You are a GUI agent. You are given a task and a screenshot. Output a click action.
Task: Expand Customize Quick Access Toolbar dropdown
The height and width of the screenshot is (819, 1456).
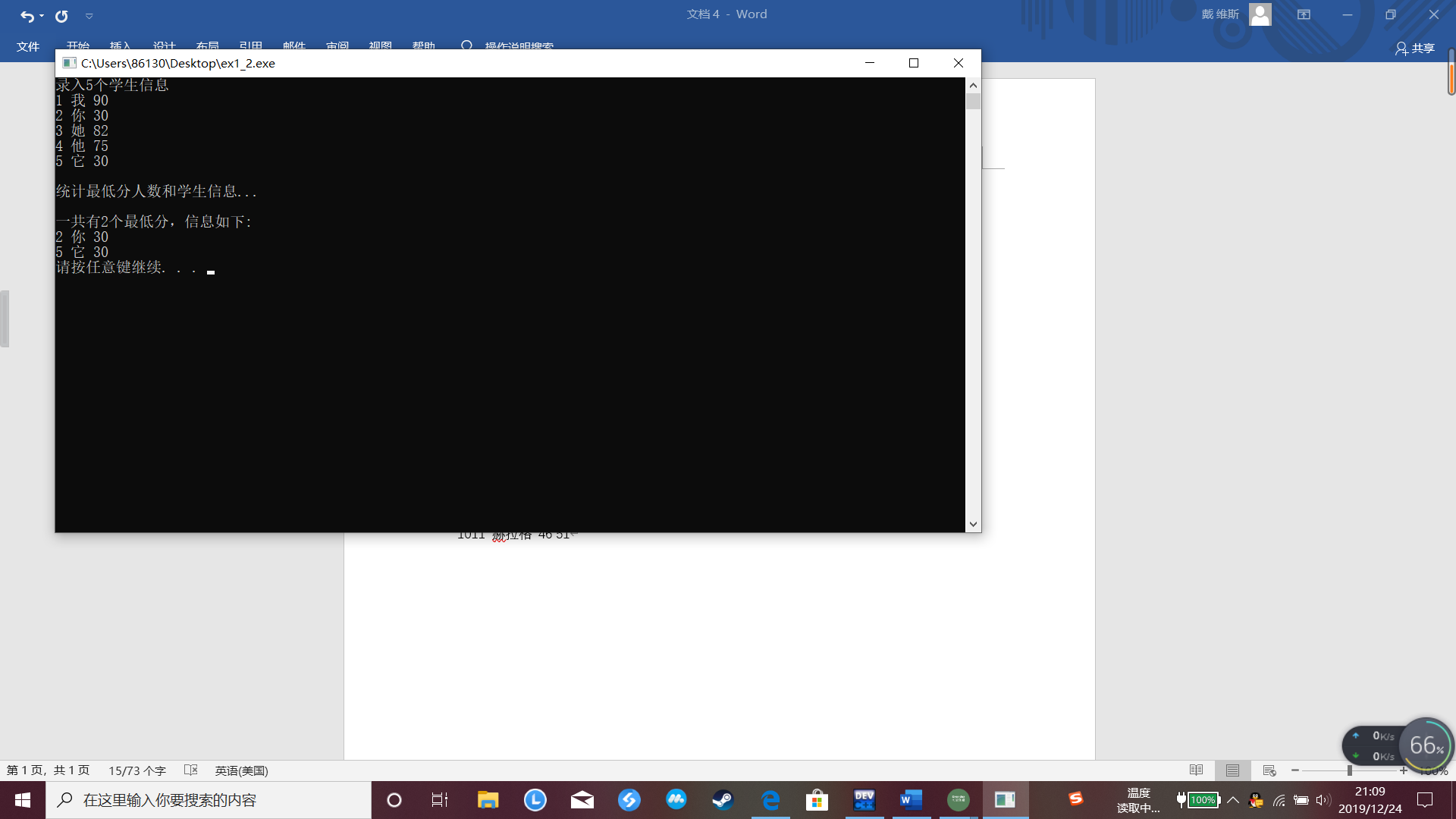[89, 15]
